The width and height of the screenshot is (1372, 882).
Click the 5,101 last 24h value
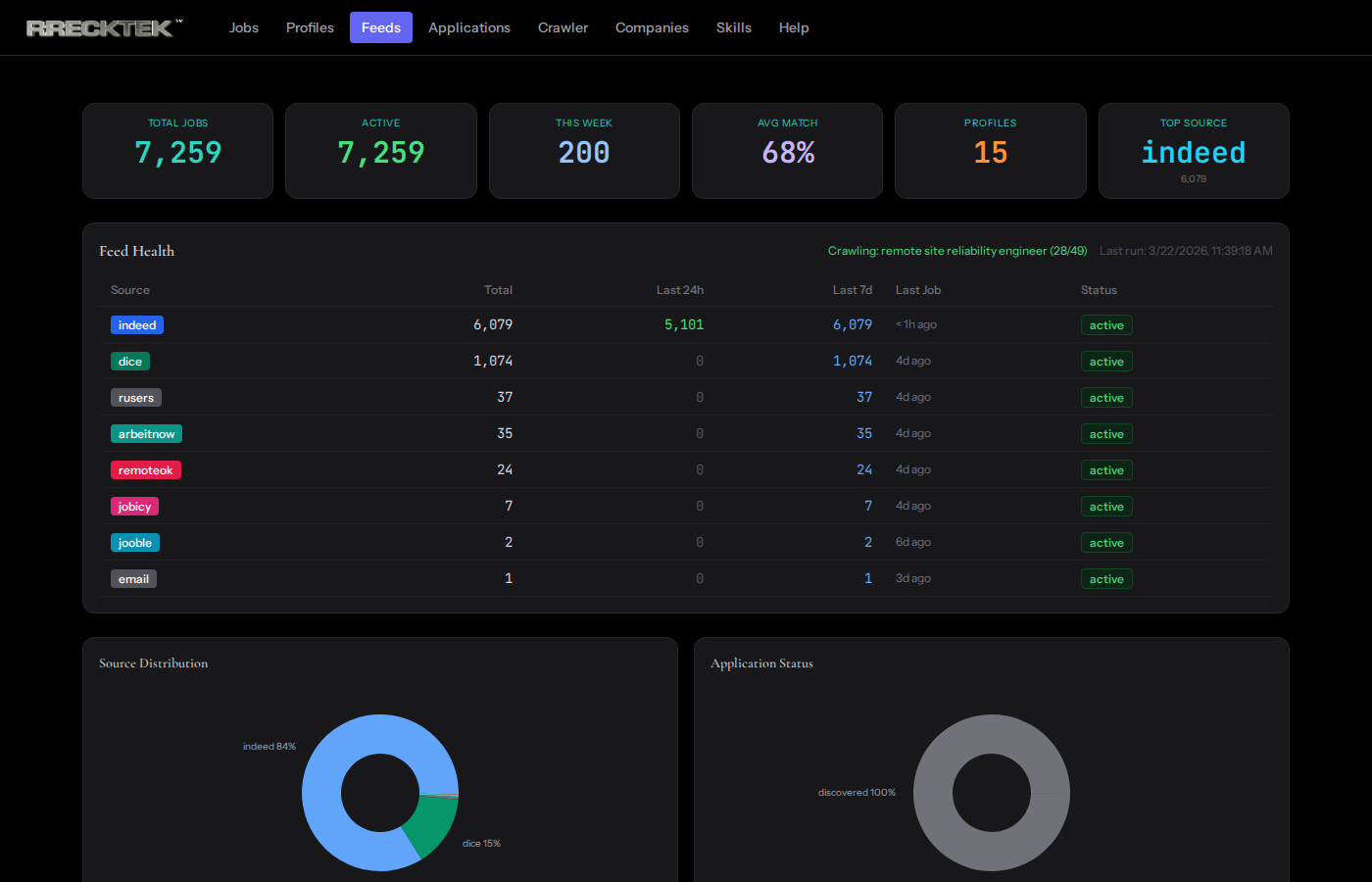(684, 324)
